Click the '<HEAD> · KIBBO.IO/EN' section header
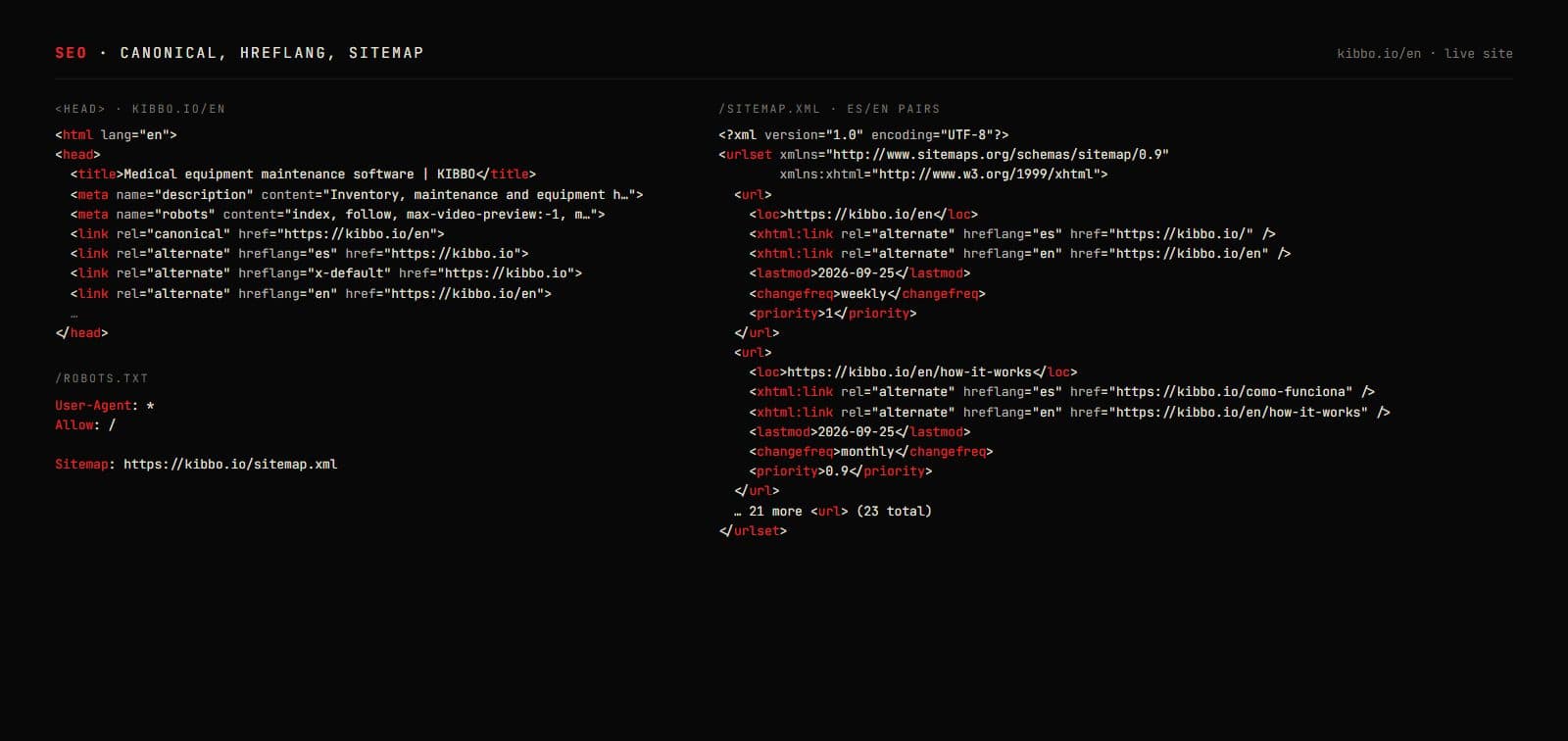This screenshot has height=741, width=1568. tap(140, 109)
